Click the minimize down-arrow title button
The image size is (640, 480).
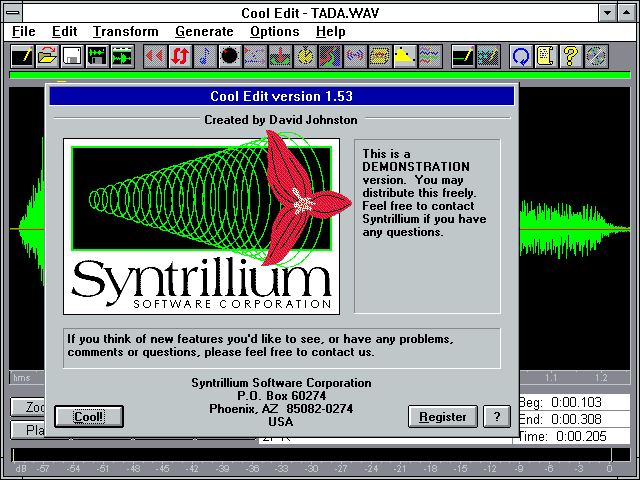pos(607,13)
